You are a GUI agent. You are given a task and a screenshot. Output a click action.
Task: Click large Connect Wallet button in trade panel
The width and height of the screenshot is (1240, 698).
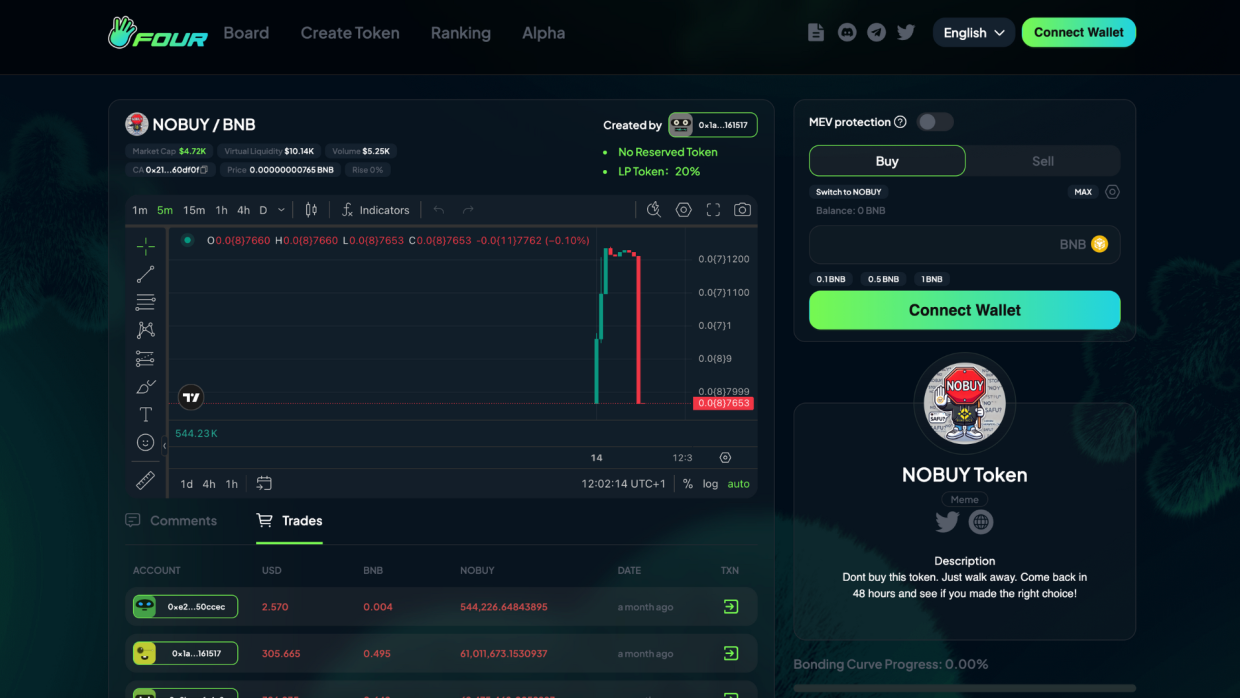[965, 310]
